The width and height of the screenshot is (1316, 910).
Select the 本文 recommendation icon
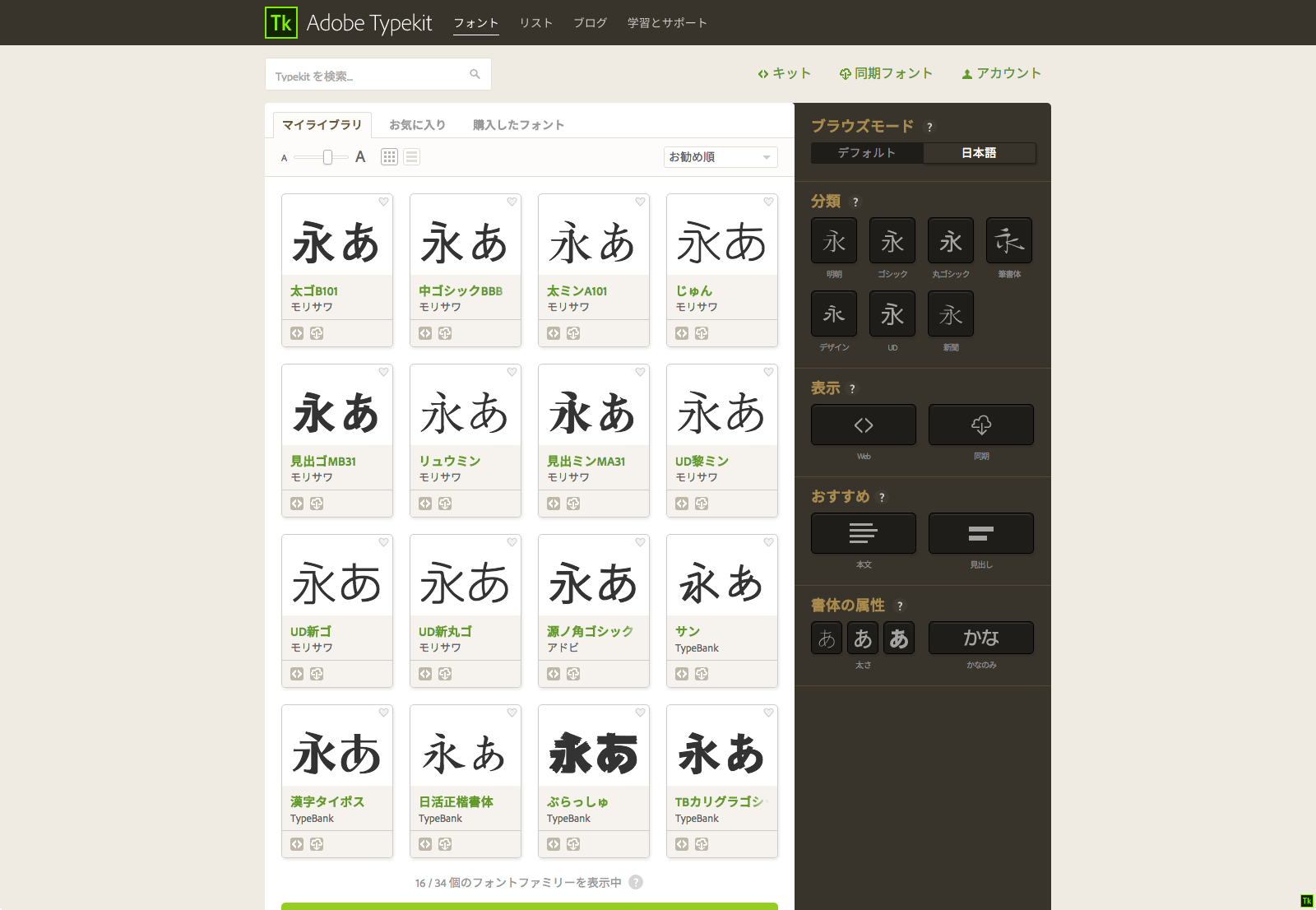coord(863,533)
